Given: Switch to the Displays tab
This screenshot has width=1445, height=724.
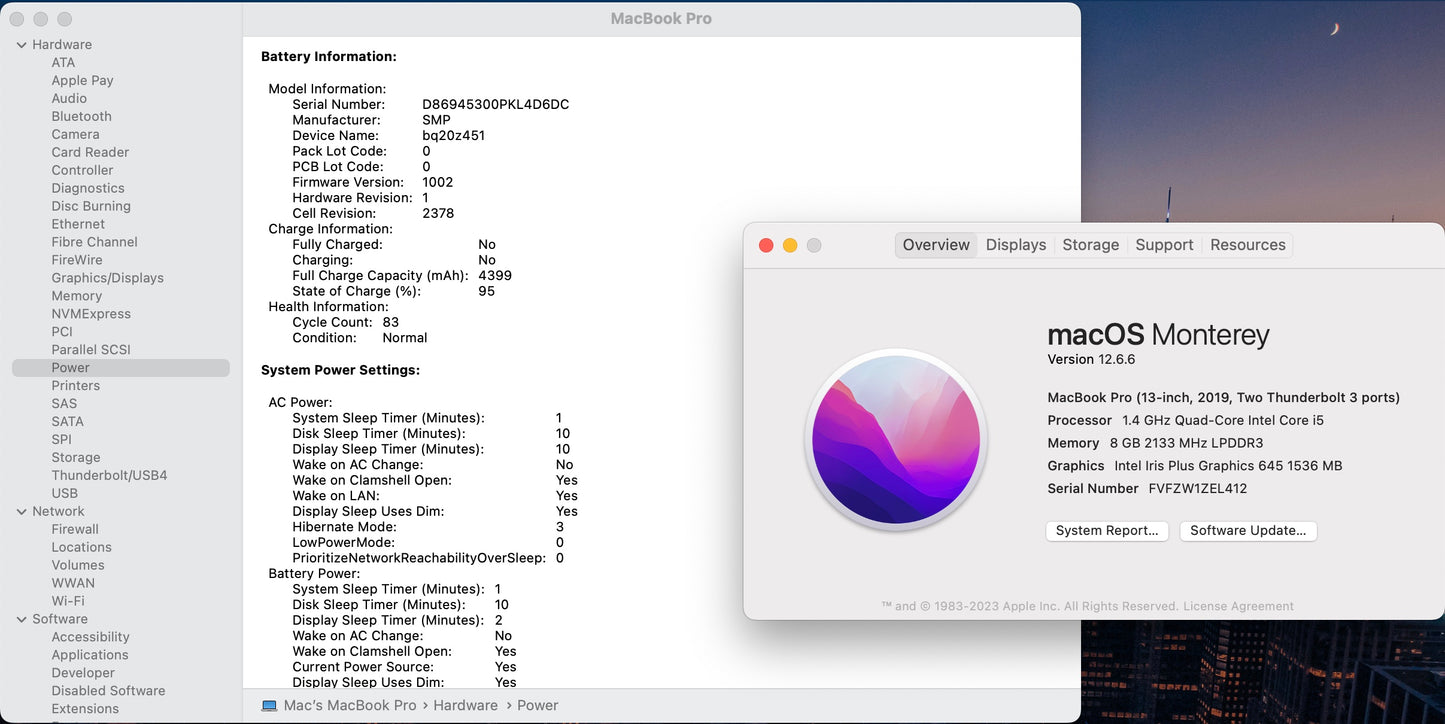Looking at the screenshot, I should pyautogui.click(x=1015, y=244).
